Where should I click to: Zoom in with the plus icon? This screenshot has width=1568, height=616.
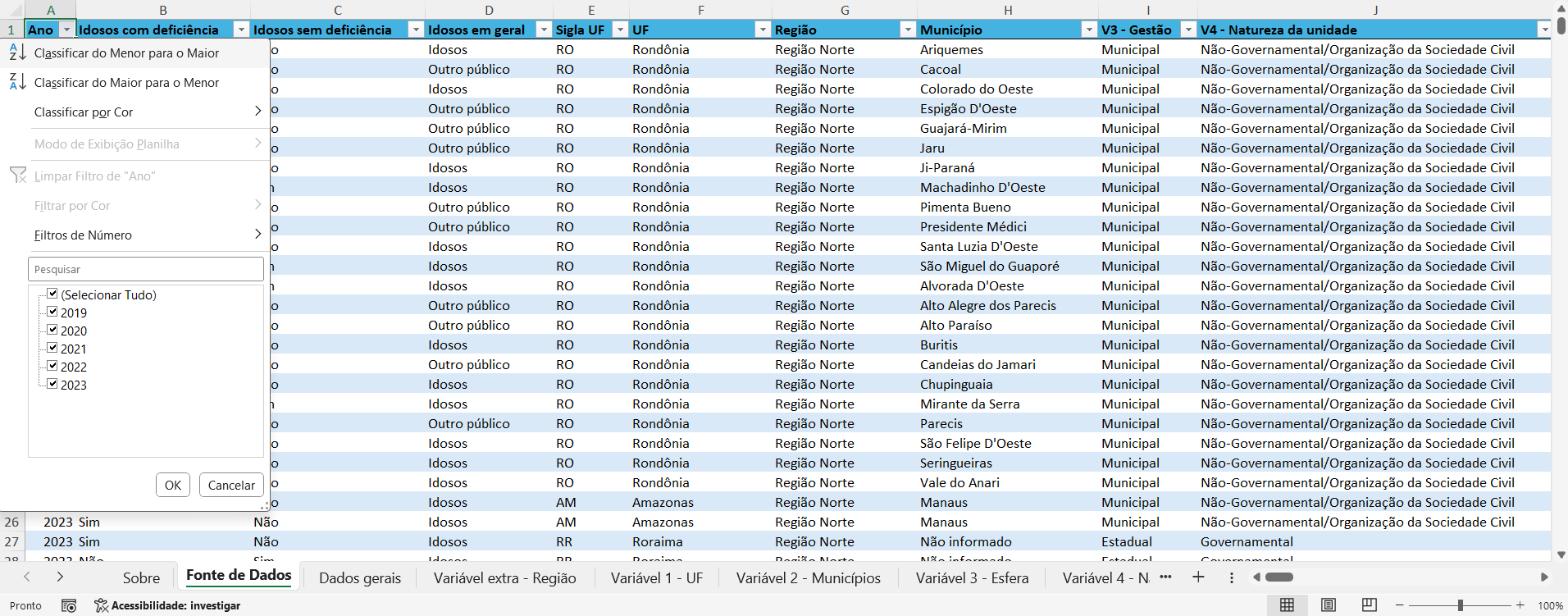tap(1520, 605)
